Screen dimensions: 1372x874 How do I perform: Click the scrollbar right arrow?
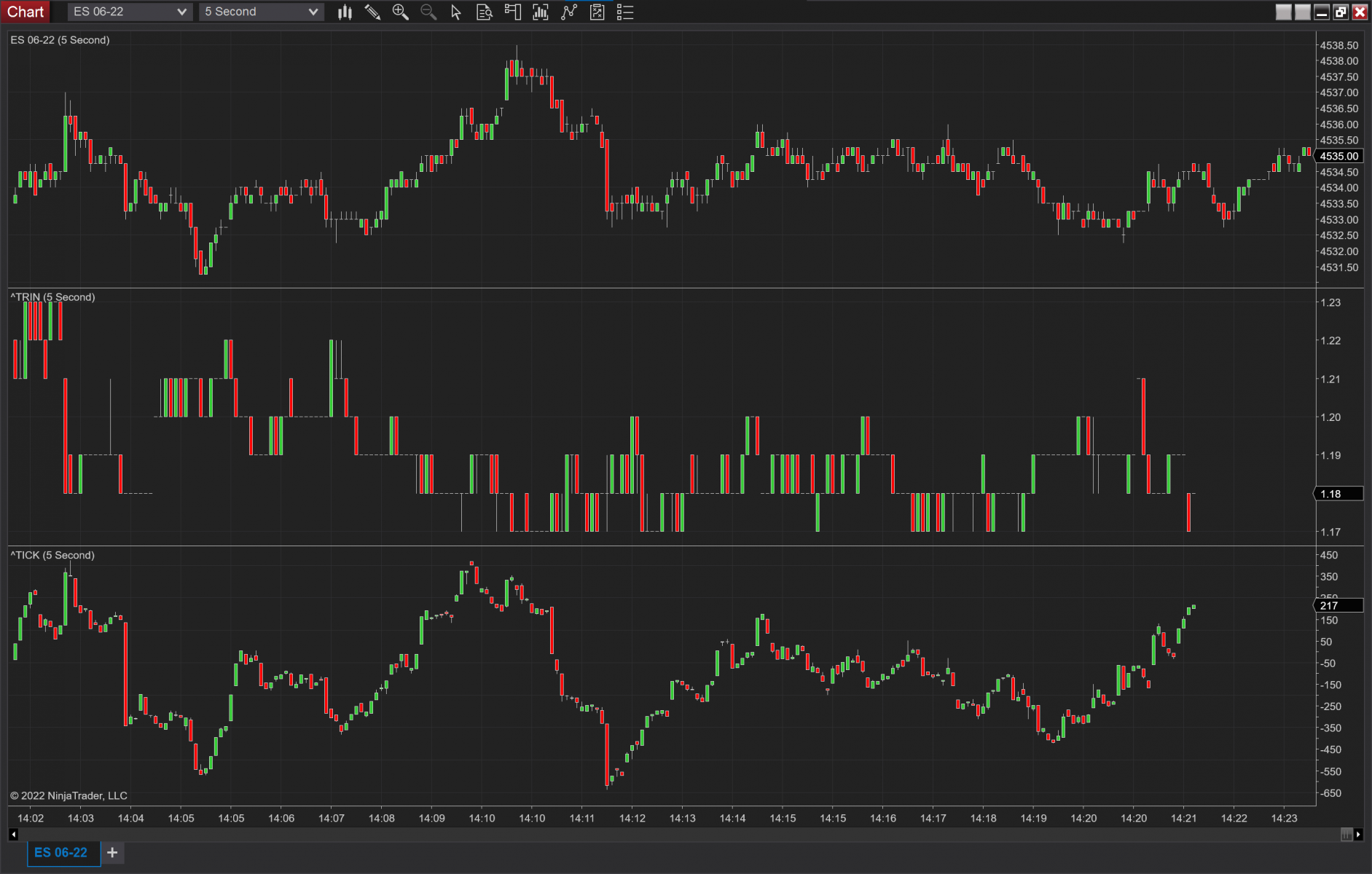click(1358, 835)
